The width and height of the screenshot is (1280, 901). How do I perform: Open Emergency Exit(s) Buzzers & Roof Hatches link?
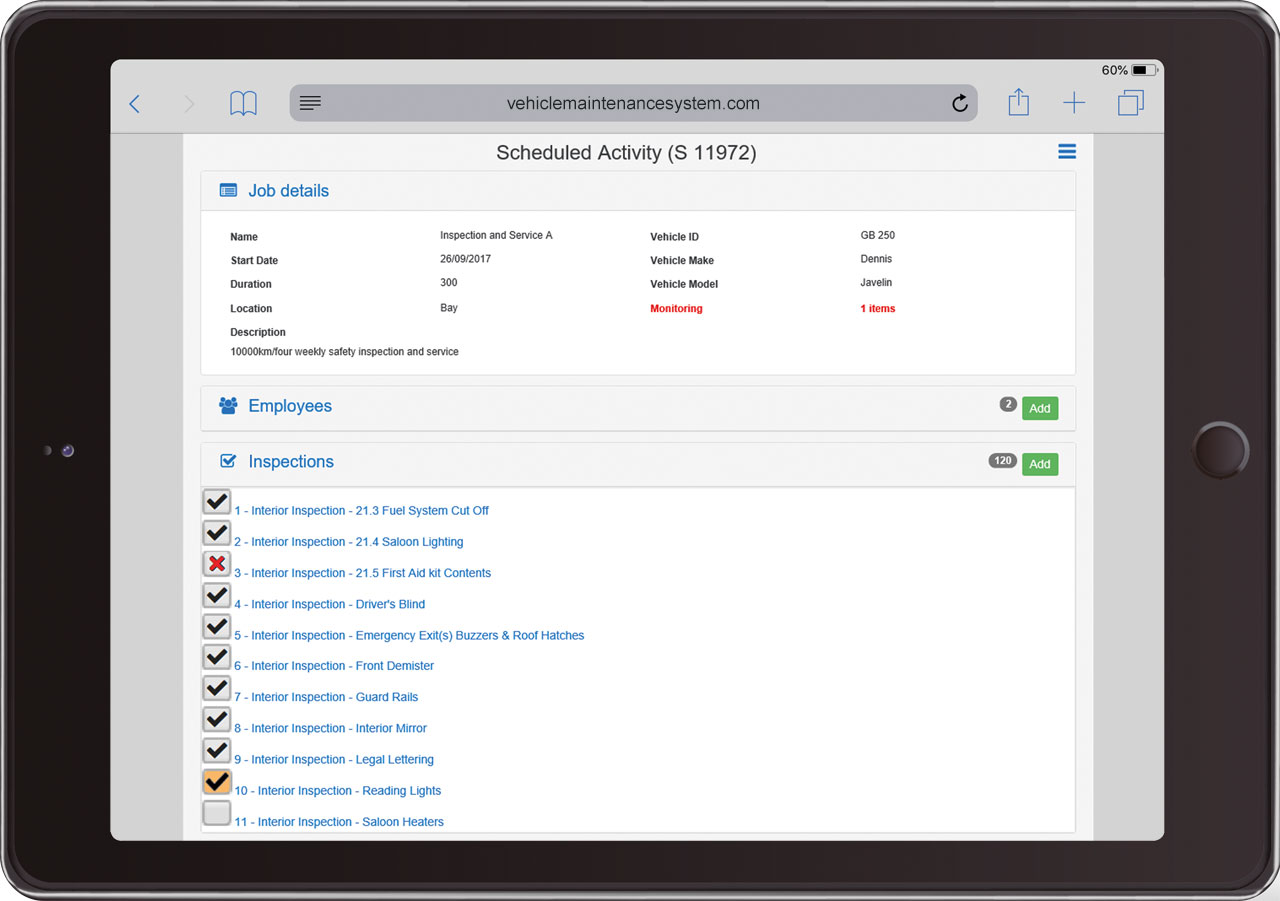(x=409, y=635)
